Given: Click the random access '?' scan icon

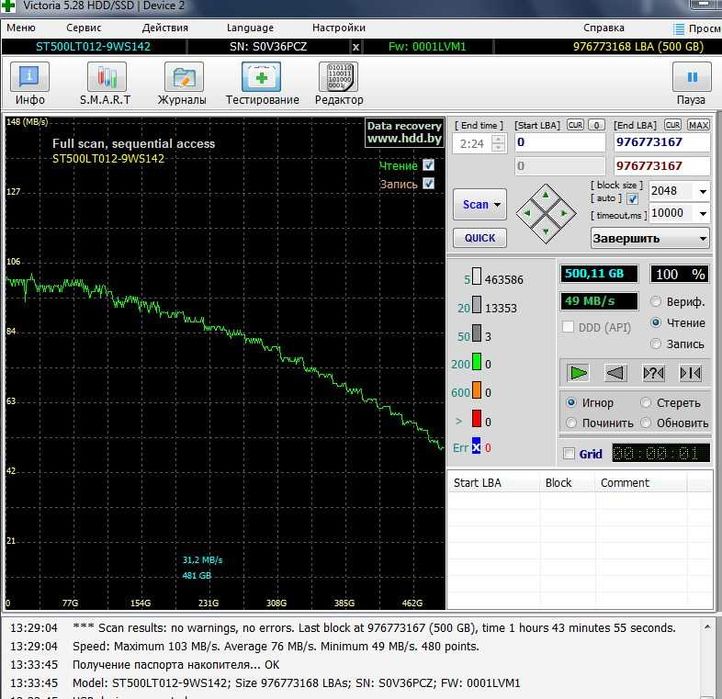Looking at the screenshot, I should coord(653,372).
